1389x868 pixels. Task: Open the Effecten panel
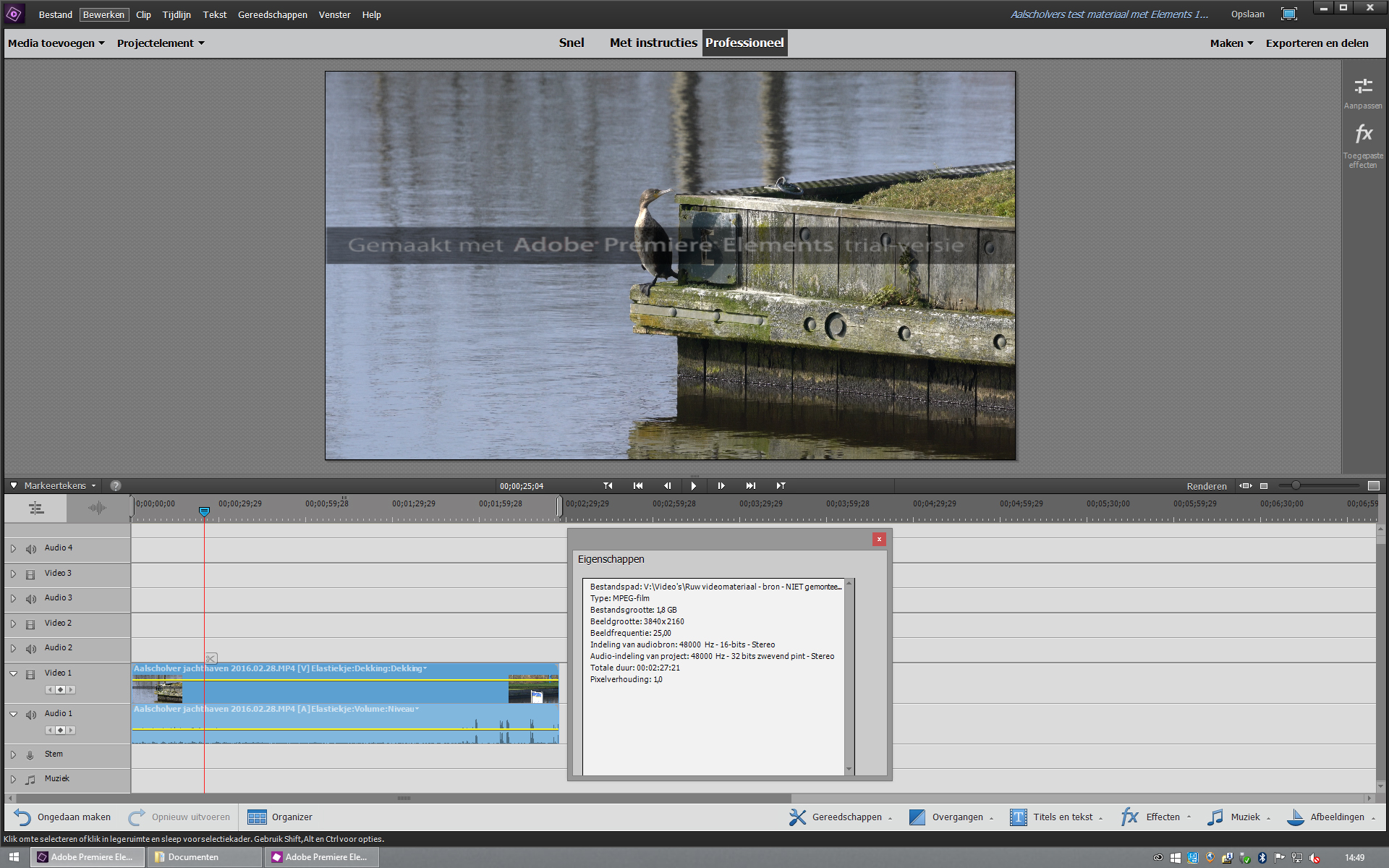coord(1155,817)
